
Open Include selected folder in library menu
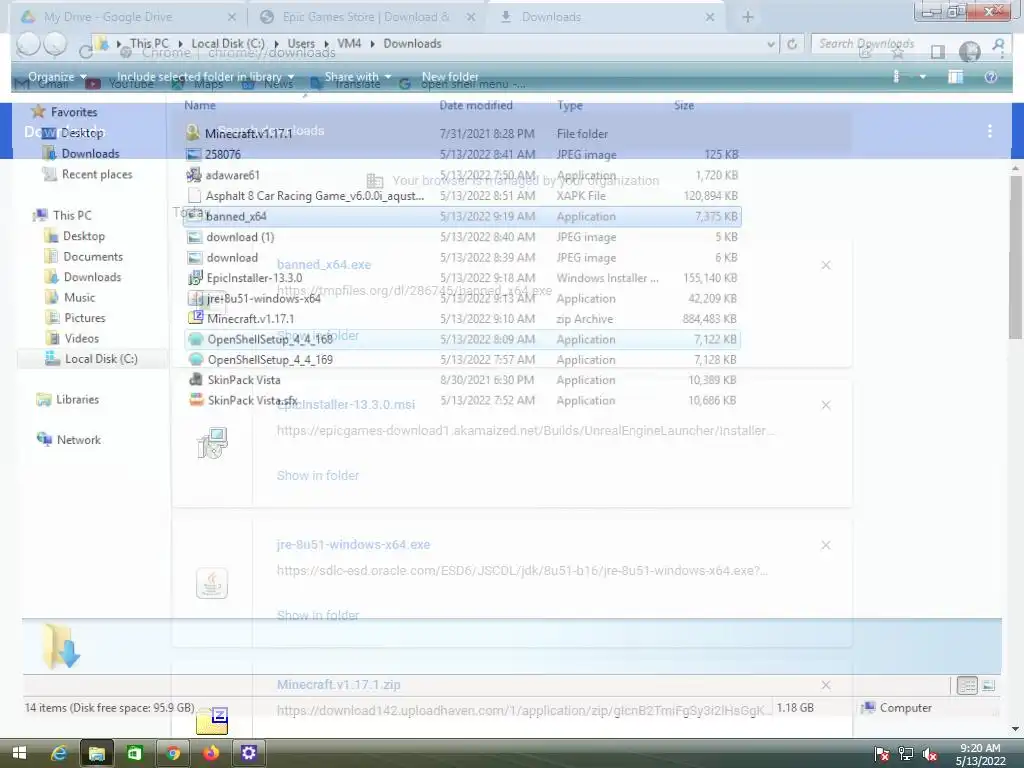205,76
